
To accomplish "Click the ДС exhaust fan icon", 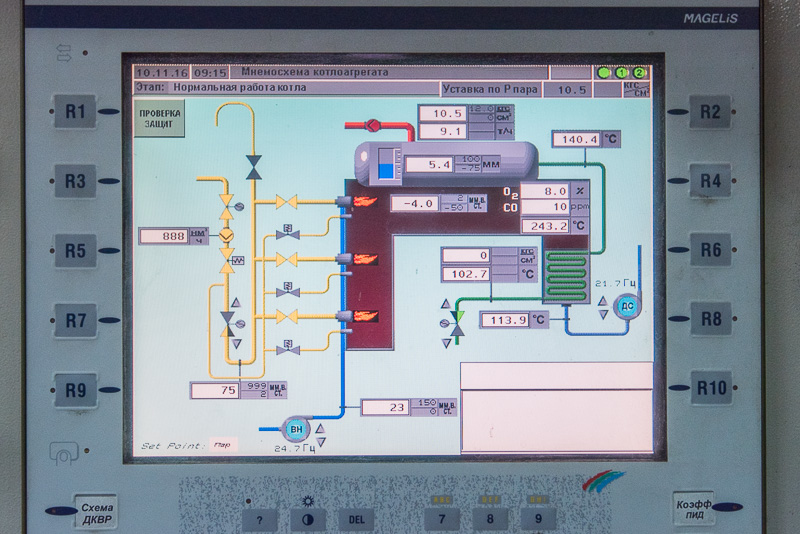I will (x=627, y=307).
